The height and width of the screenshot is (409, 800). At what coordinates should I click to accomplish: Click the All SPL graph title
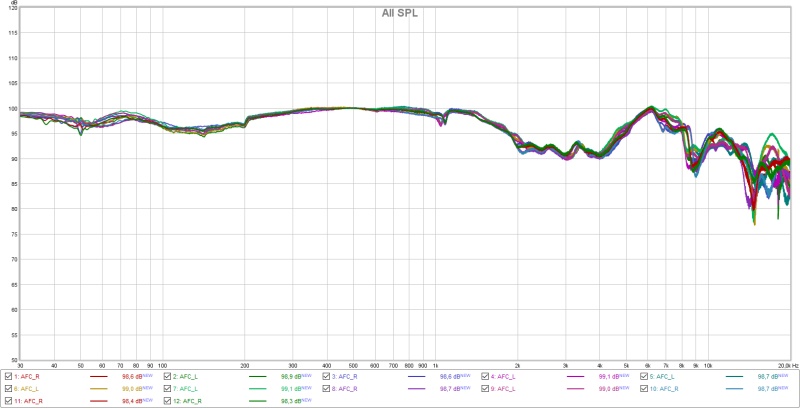(x=401, y=13)
